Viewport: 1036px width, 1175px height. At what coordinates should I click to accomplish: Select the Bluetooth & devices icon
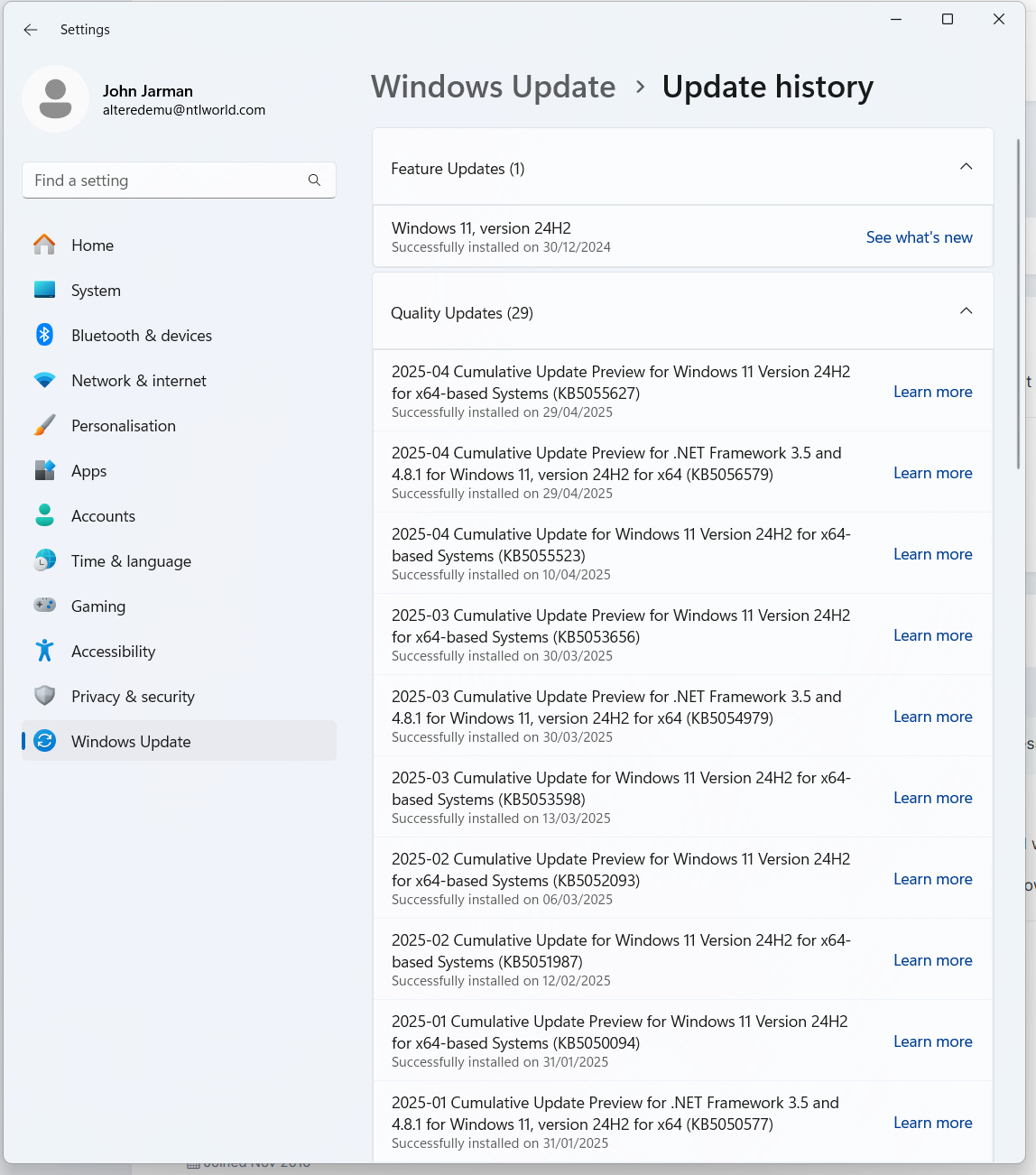coord(44,335)
